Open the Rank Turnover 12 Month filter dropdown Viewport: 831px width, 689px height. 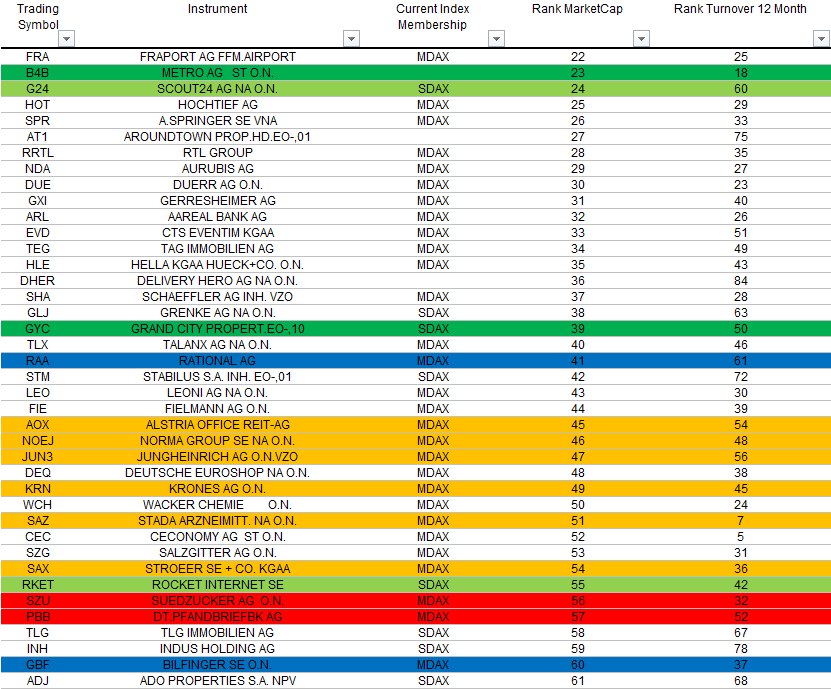821,39
